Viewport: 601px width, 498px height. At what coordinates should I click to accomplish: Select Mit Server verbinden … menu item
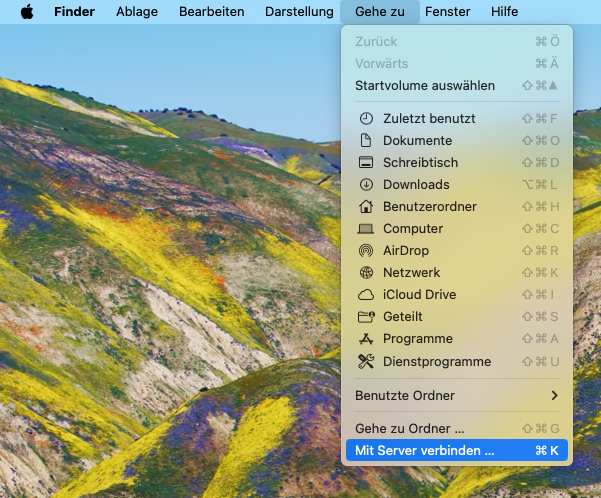pos(425,451)
